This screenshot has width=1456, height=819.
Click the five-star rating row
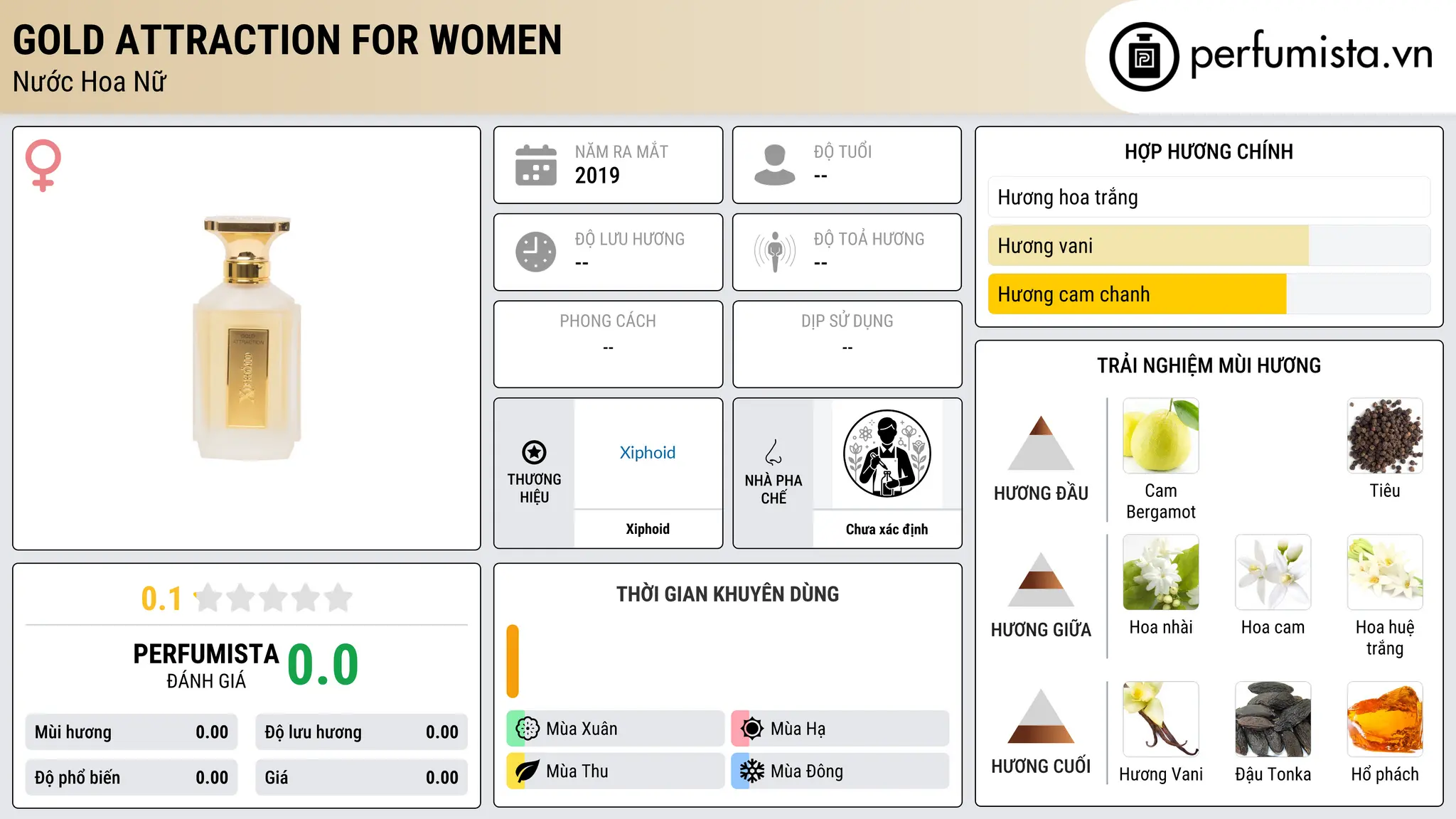[x=273, y=598]
